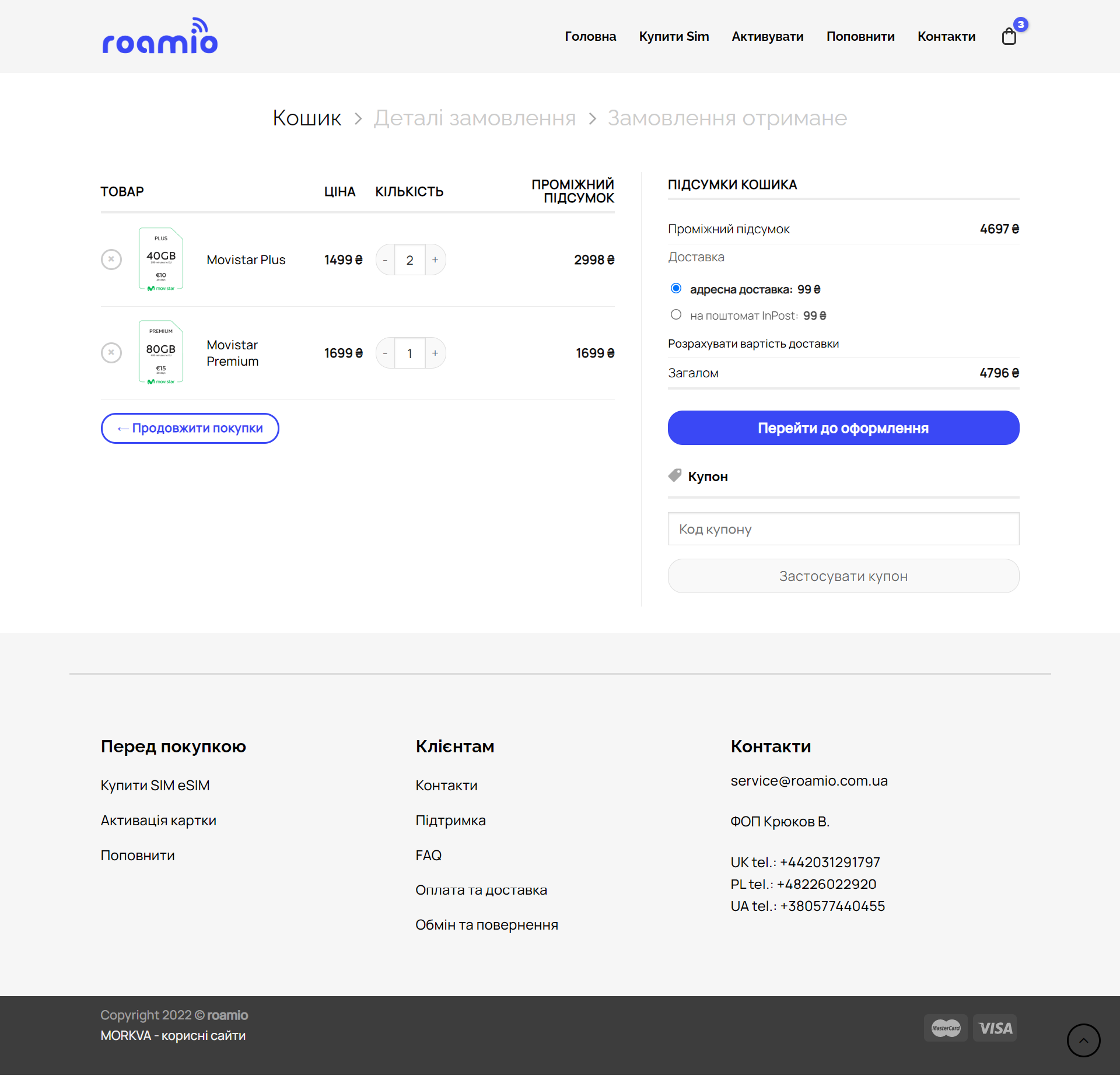Viewport: 1120px width, 1076px height.
Task: Open the Купити Sim menu item
Action: tap(674, 37)
